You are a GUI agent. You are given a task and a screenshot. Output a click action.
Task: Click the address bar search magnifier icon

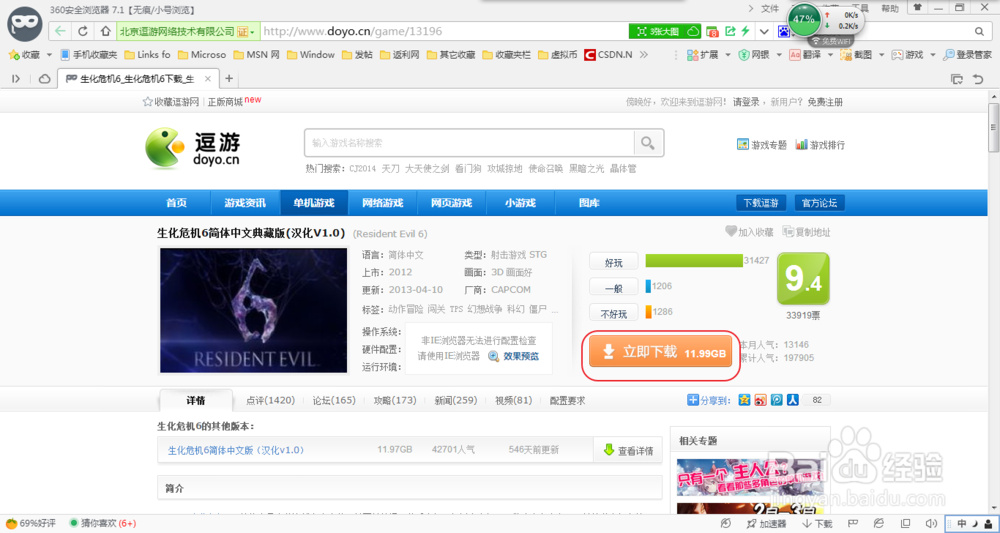click(979, 31)
